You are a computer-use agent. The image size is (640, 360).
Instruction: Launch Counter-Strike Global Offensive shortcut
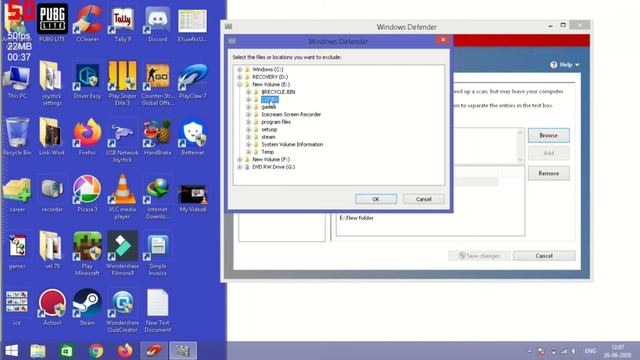(158, 83)
